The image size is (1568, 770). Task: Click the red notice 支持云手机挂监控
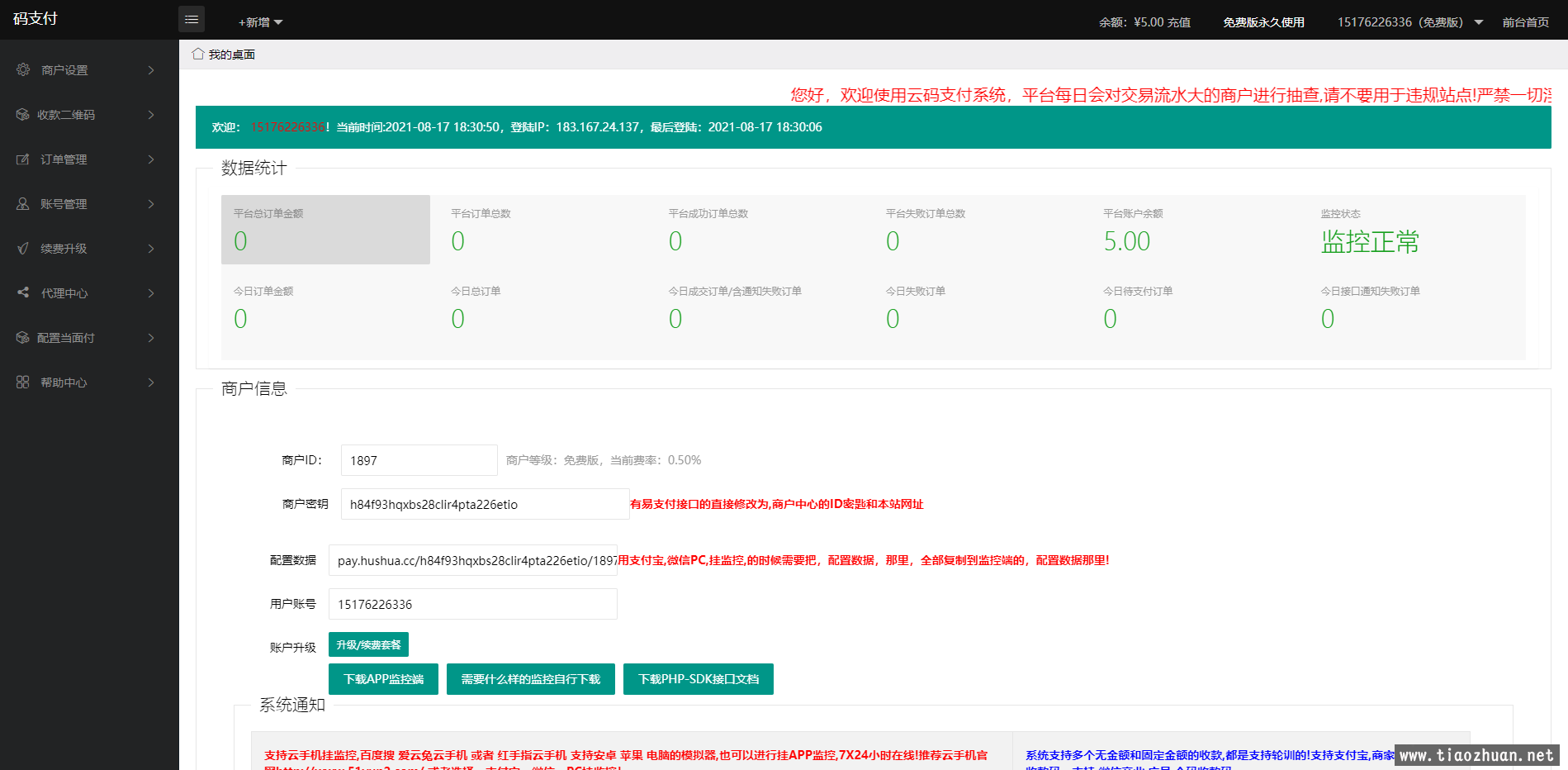point(626,755)
